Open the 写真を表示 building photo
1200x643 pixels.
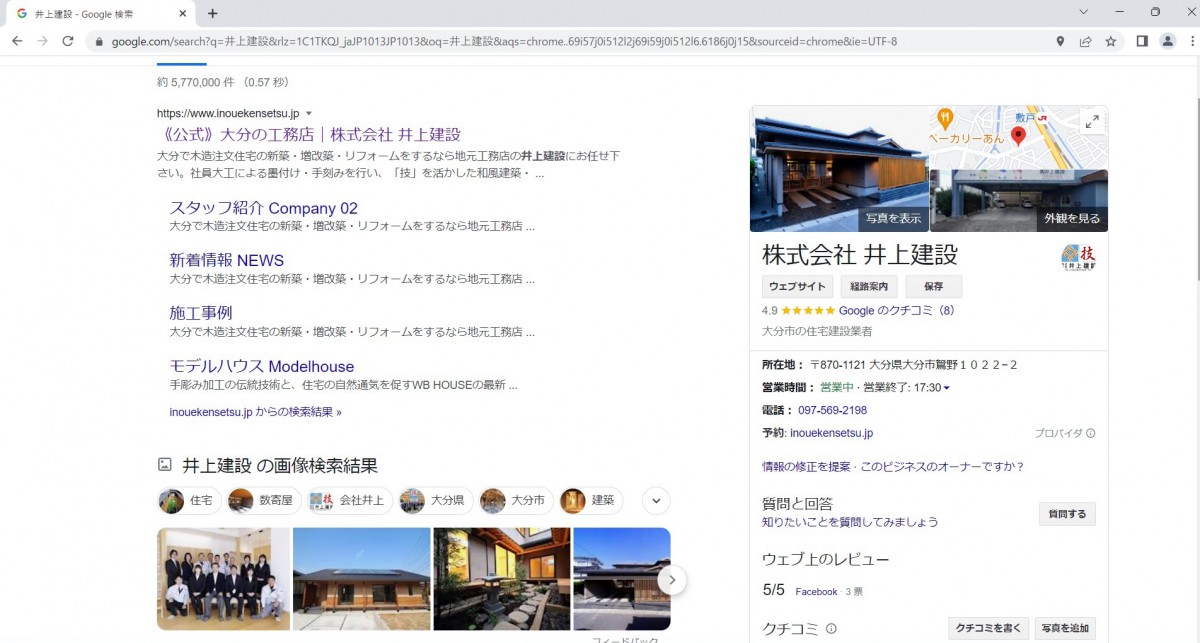tap(839, 169)
